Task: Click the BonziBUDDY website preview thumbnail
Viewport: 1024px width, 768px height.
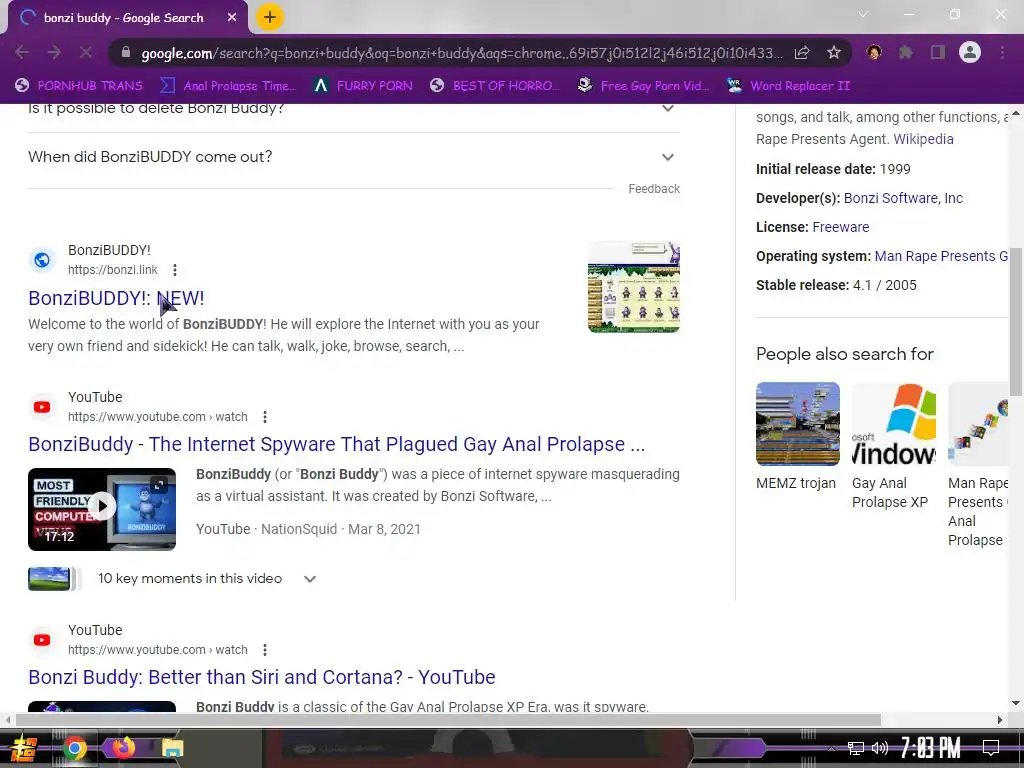Action: pos(633,287)
